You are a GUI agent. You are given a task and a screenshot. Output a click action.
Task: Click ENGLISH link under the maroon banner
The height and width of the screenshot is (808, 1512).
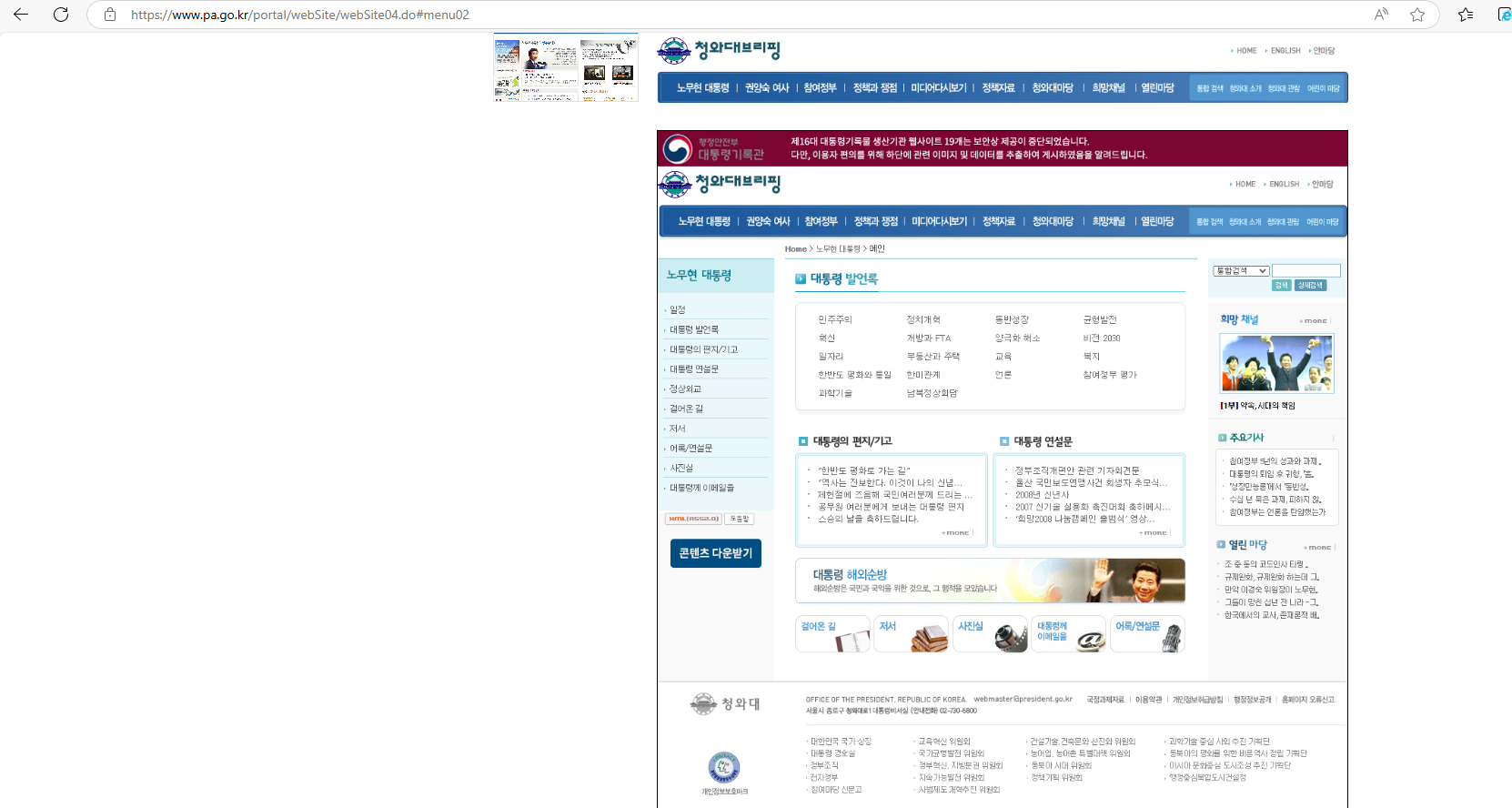tap(1285, 185)
